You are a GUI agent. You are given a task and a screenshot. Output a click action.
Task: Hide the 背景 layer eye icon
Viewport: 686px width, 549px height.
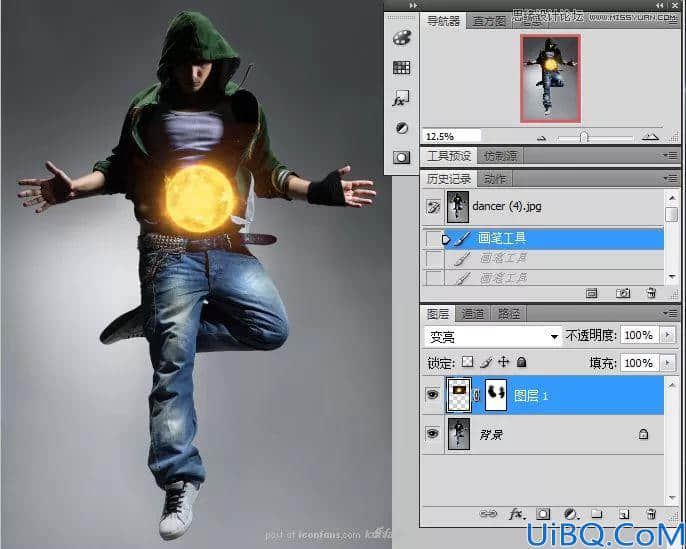click(x=433, y=434)
